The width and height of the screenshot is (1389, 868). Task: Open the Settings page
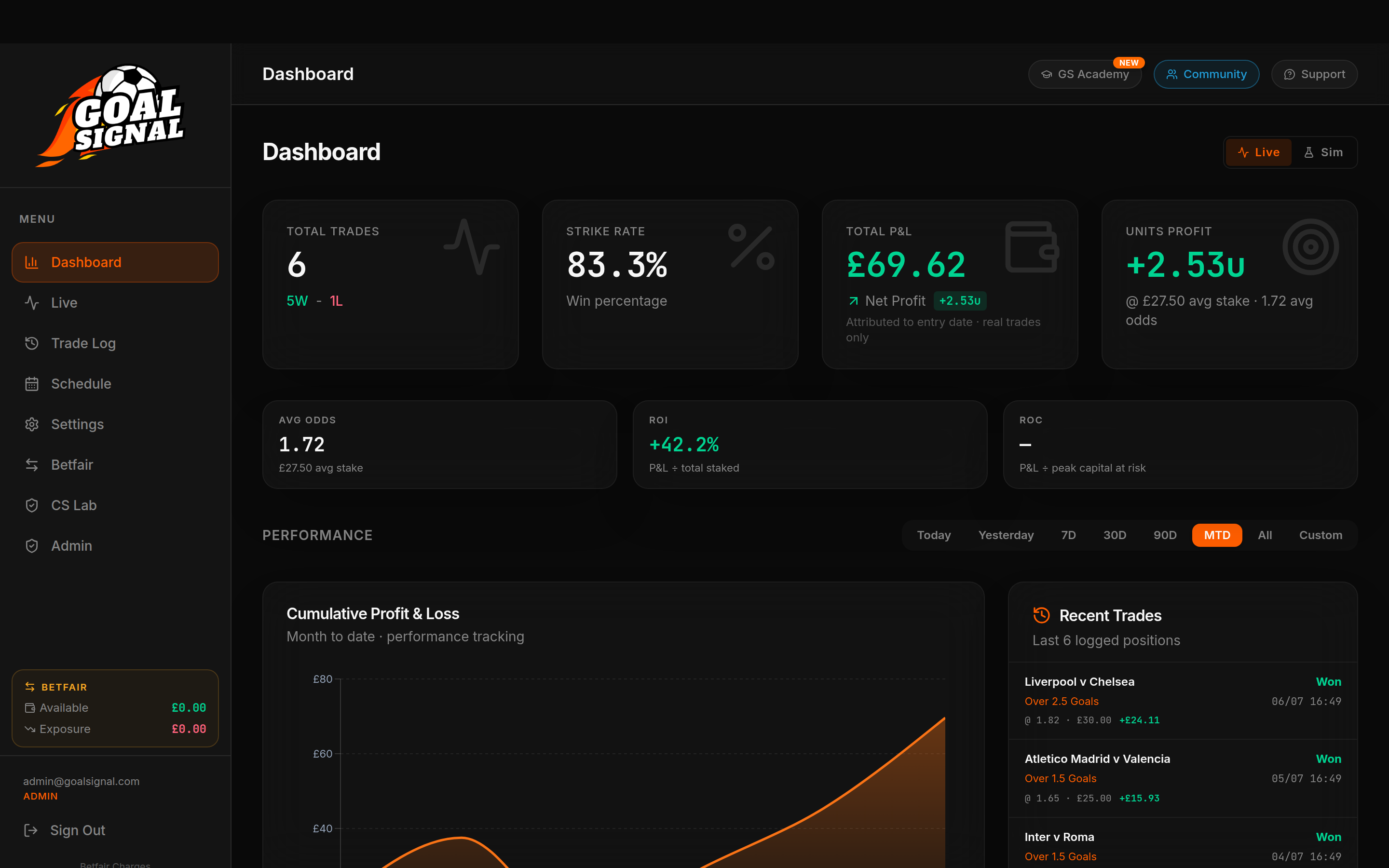point(115,424)
